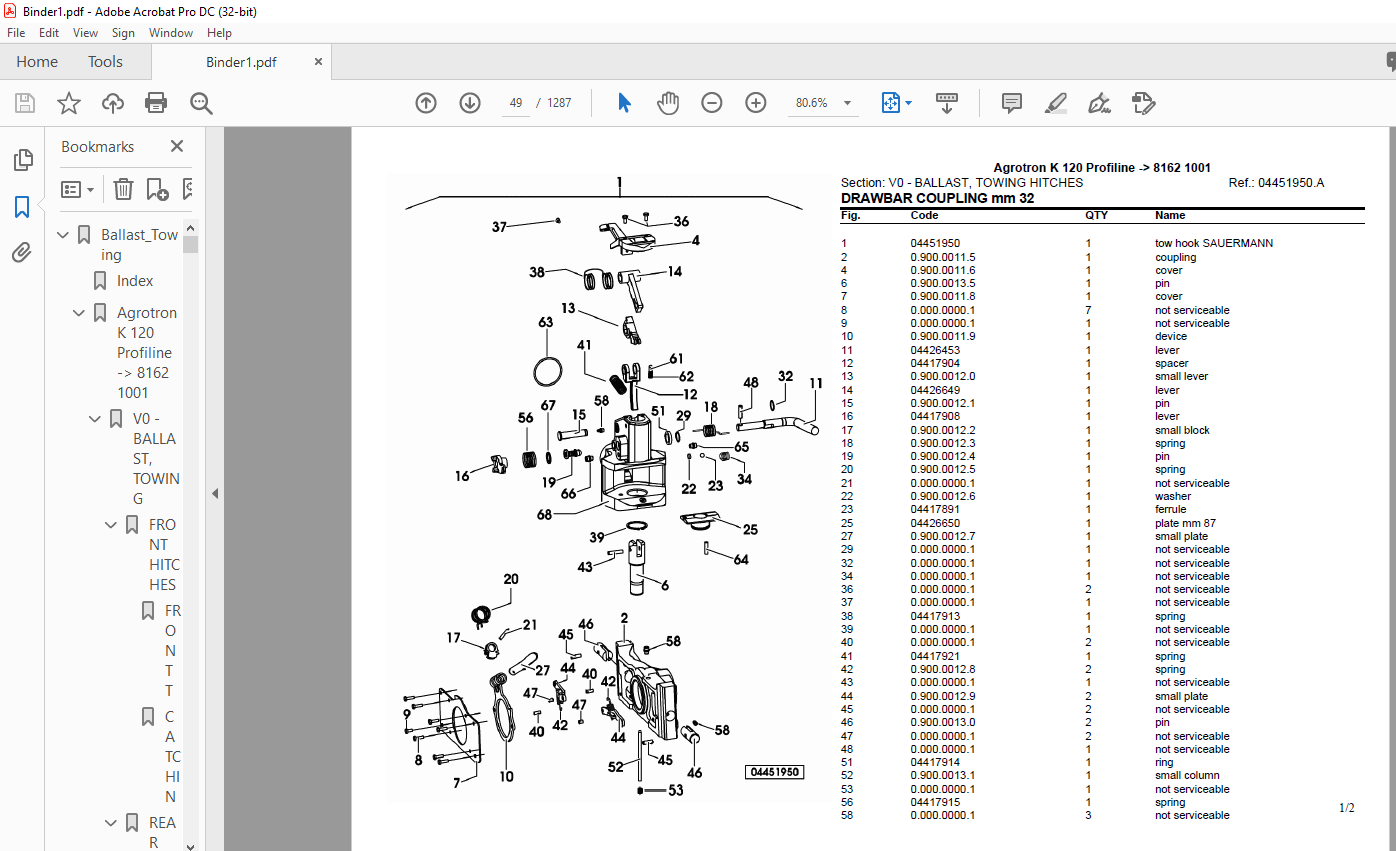Select the Highlight text pen tool
Image resolution: width=1396 pixels, height=851 pixels.
click(x=1055, y=103)
